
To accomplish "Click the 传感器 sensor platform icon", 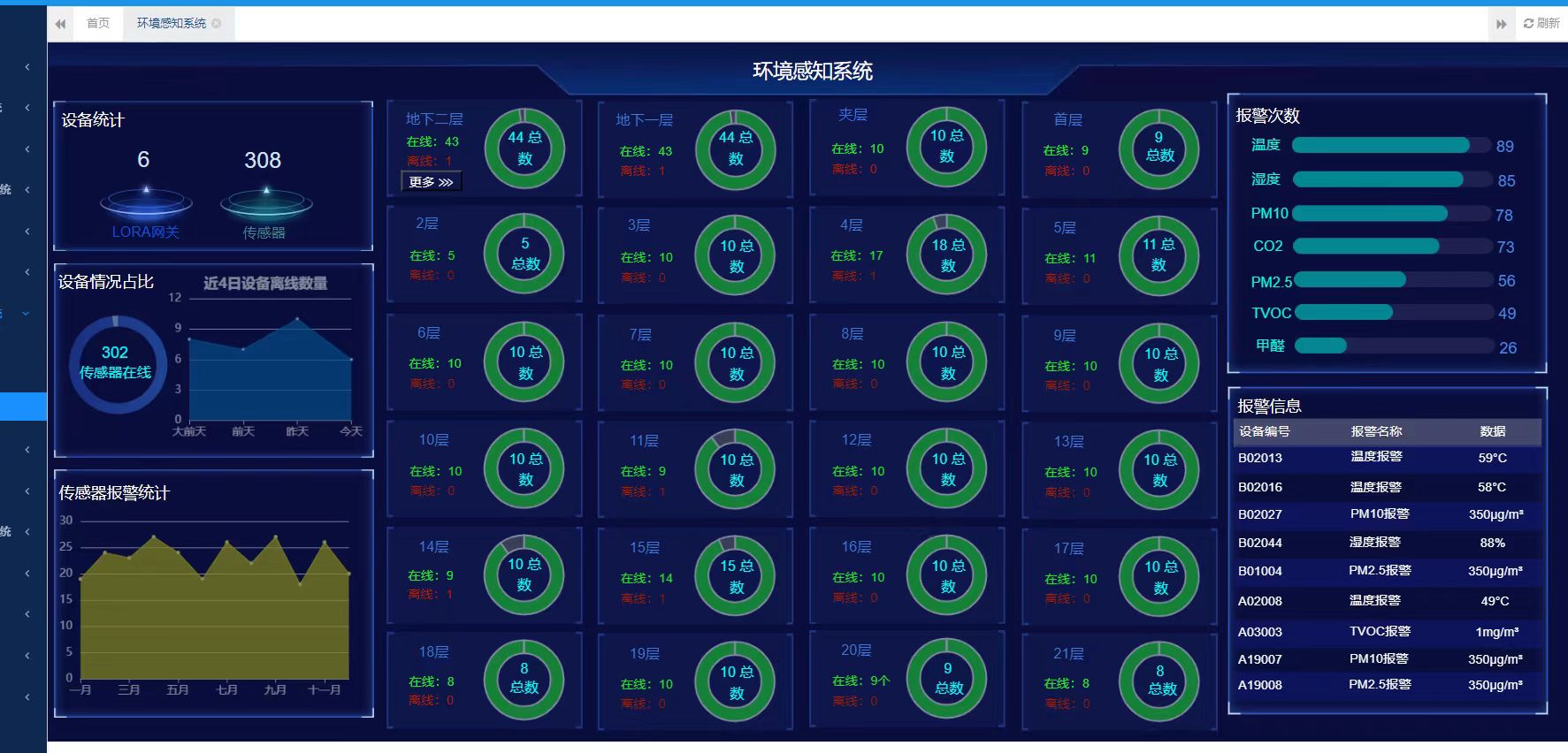I will [x=265, y=203].
